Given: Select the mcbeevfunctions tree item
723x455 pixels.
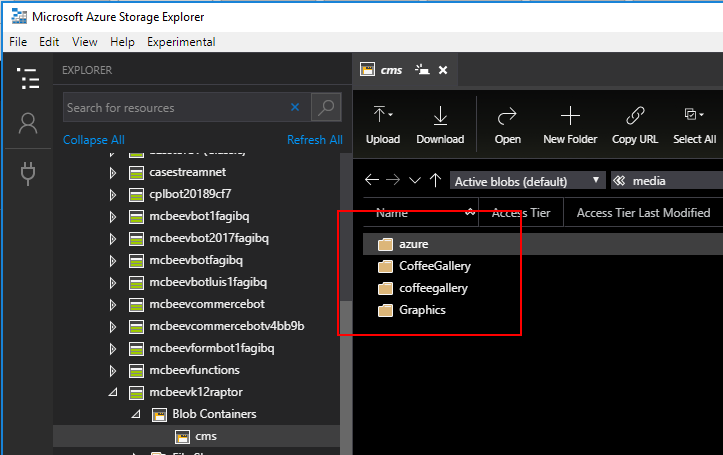Looking at the screenshot, I should pyautogui.click(x=194, y=370).
